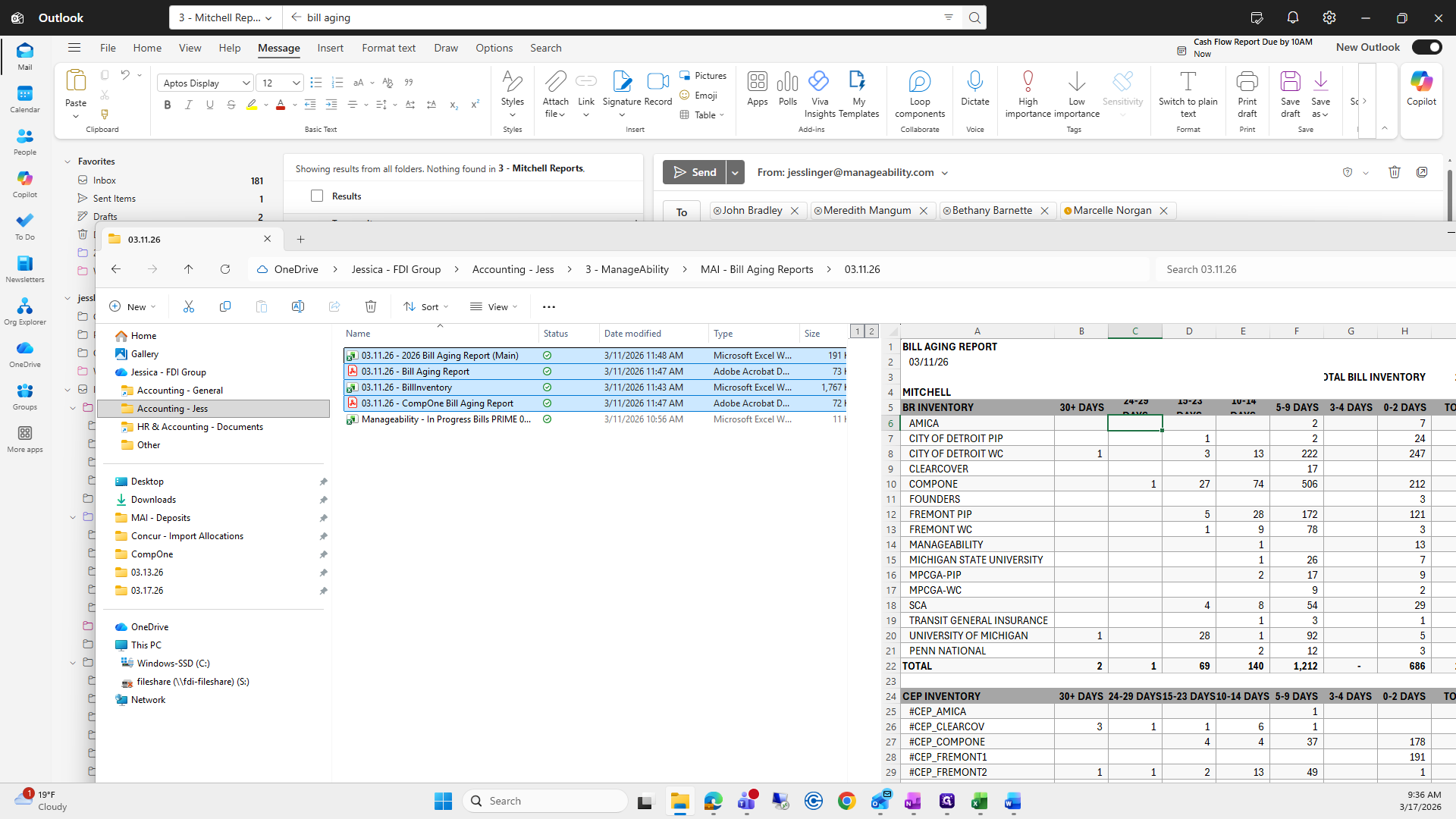Click the Delete icon in File Explorer toolbar
Screen dimensions: 1456x819
tap(370, 306)
